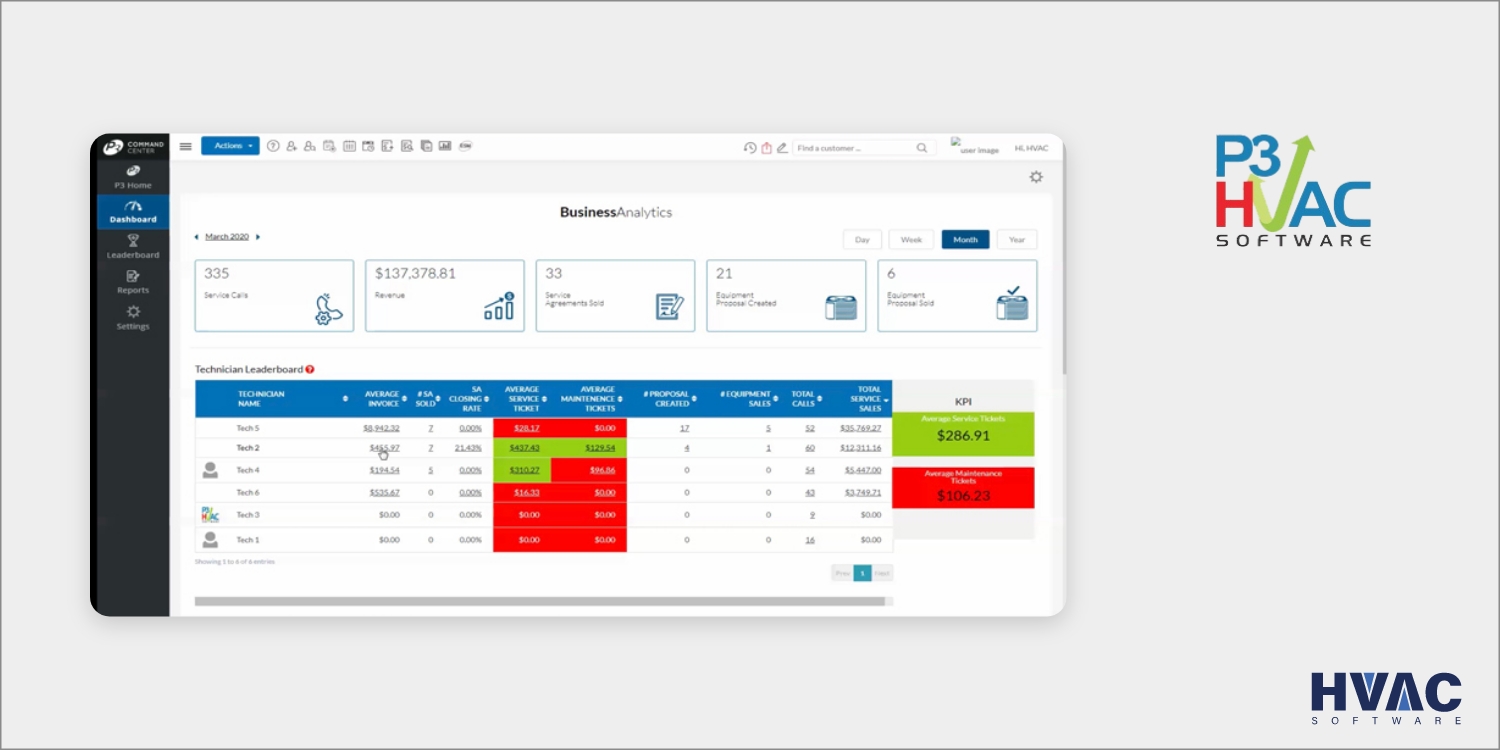This screenshot has width=1500, height=750.
Task: Select Dashboard in the sidebar
Action: coord(133,212)
